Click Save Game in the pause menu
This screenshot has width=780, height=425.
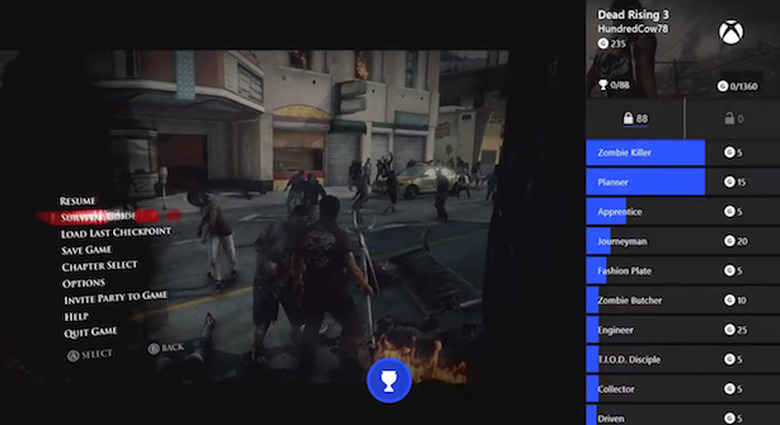click(x=86, y=250)
